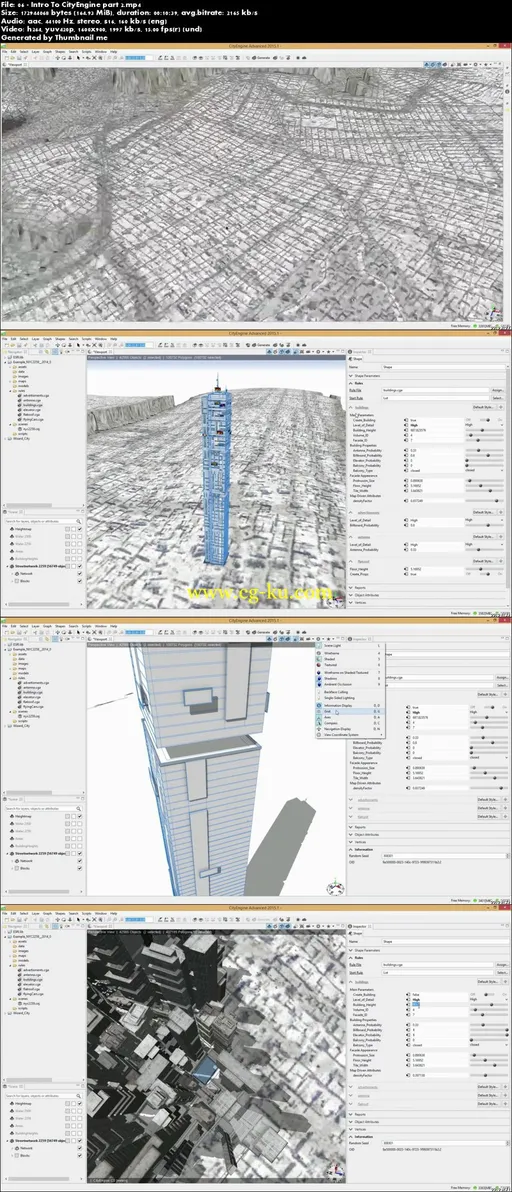Image resolution: width=512 pixels, height=1192 pixels.
Task: Toggle Information Display menu entry
Action: pyautogui.click(x=350, y=705)
